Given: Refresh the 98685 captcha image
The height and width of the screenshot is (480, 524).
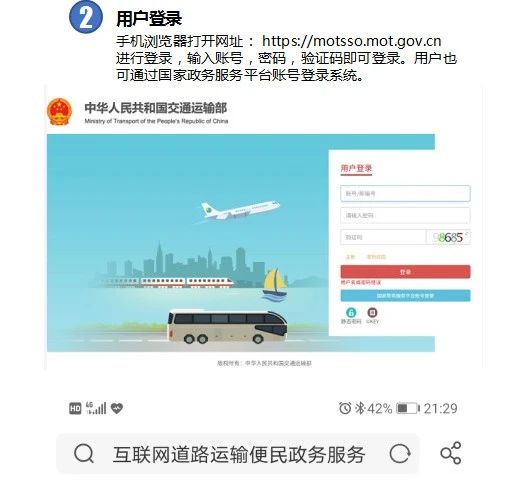Looking at the screenshot, I should click(448, 237).
